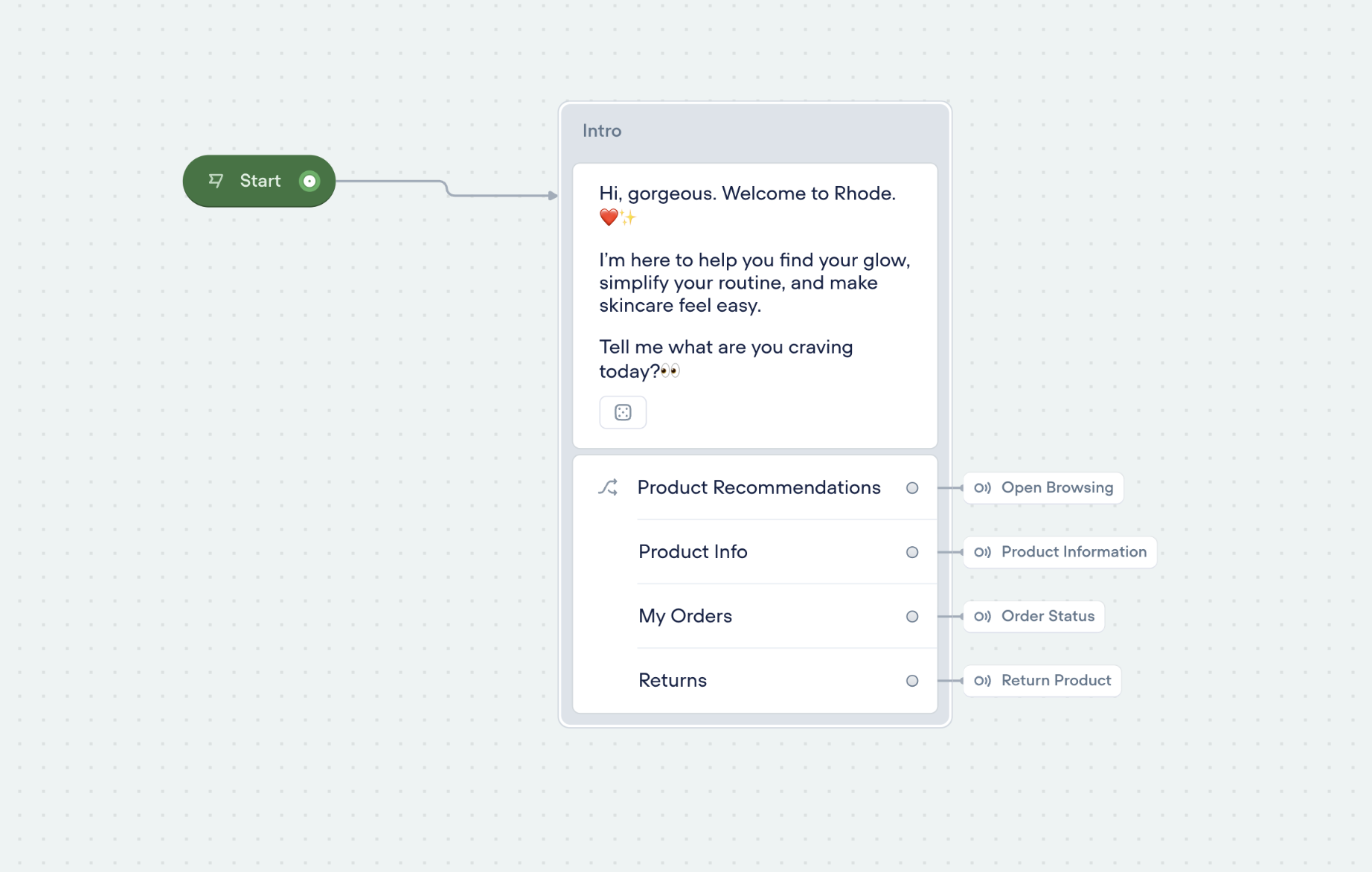Select the My Orders choice row
This screenshot has height=872, width=1372.
click(x=754, y=616)
